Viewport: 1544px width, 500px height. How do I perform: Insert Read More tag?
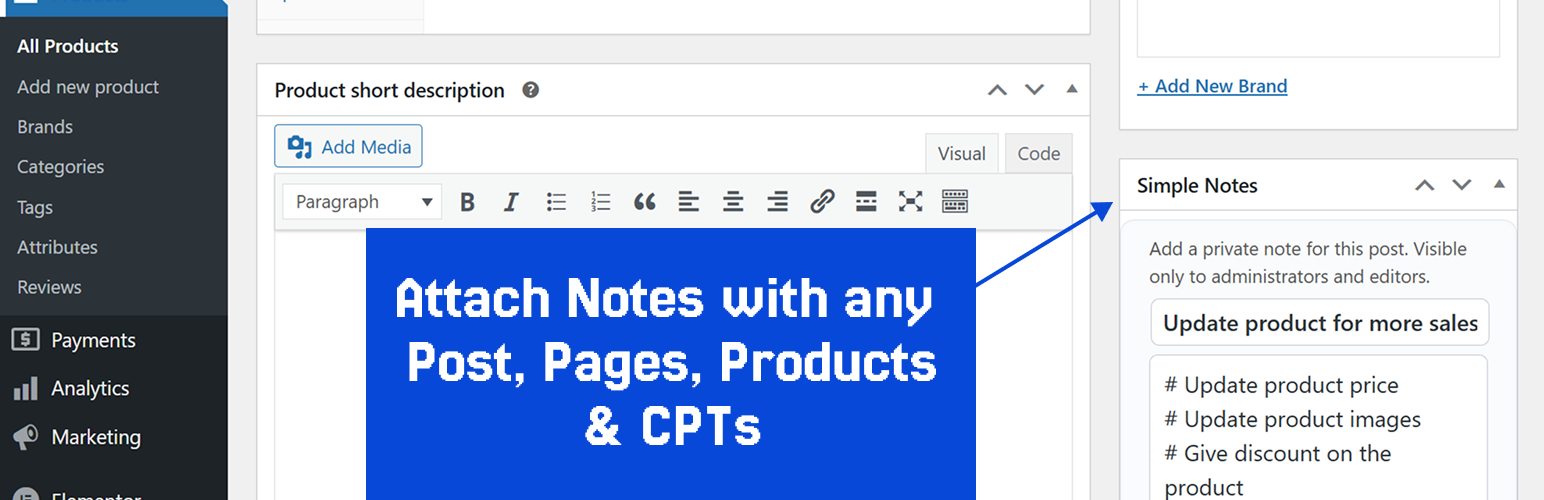tap(866, 202)
